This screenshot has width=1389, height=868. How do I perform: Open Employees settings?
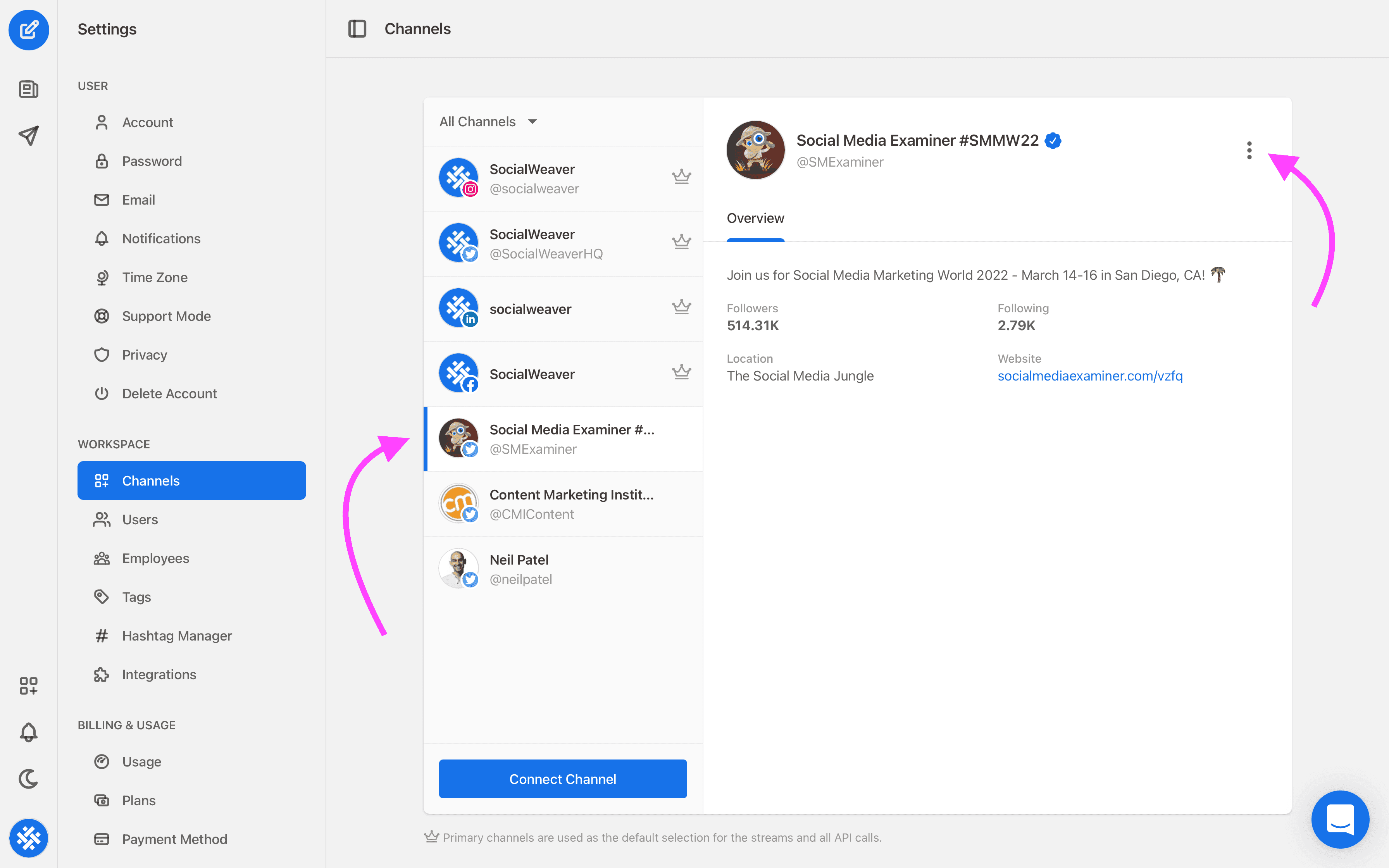click(192, 558)
